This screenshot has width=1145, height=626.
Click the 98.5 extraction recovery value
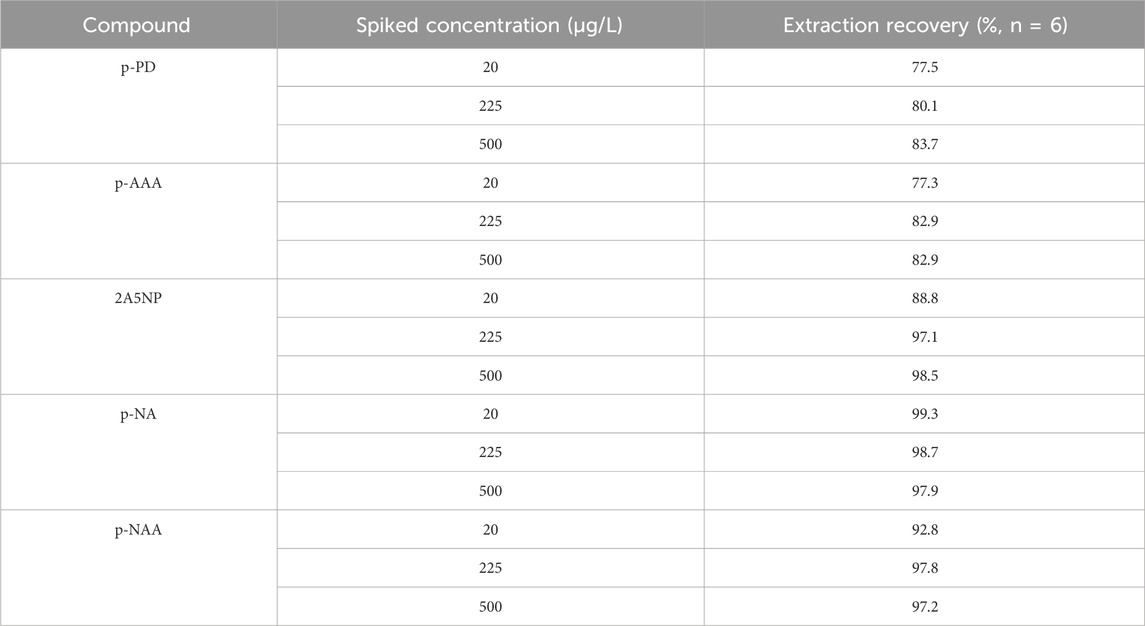(x=924, y=376)
